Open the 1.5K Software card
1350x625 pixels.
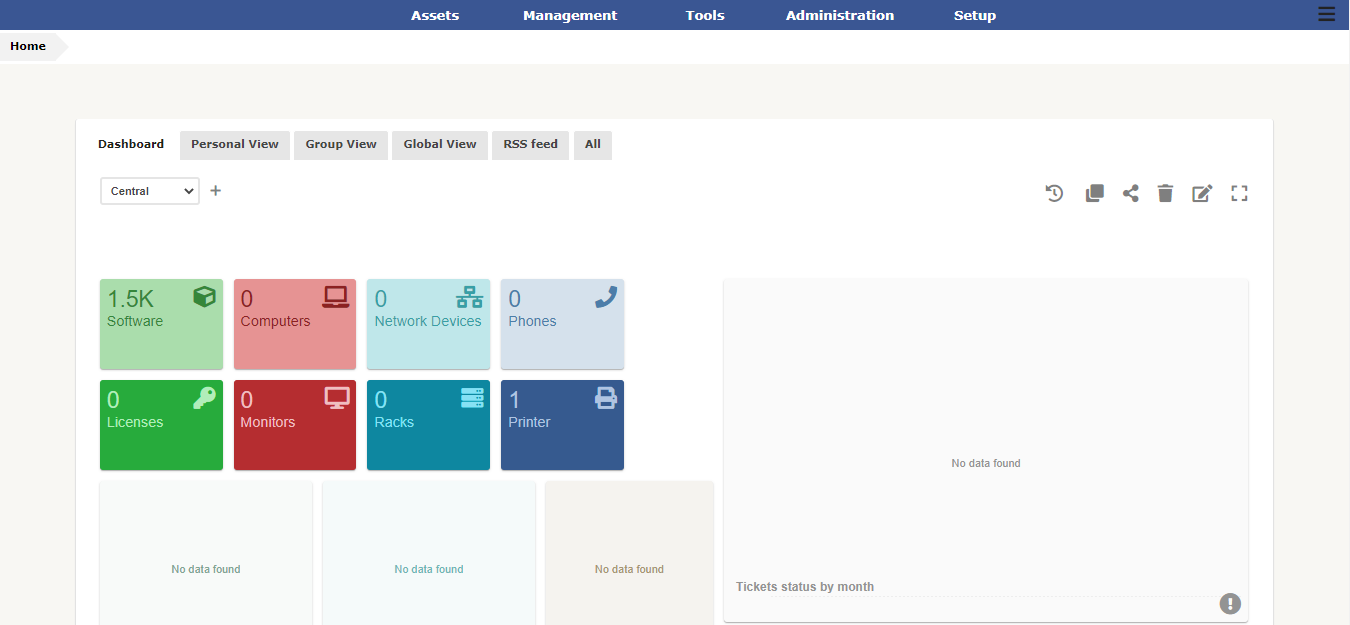[x=161, y=324]
